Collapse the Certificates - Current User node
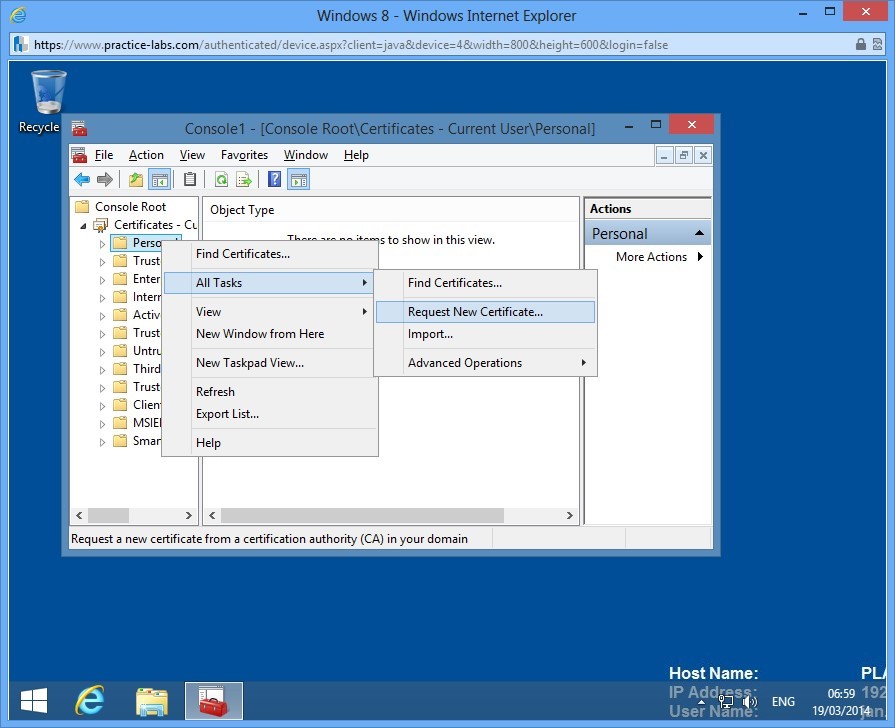895x728 pixels. click(84, 225)
